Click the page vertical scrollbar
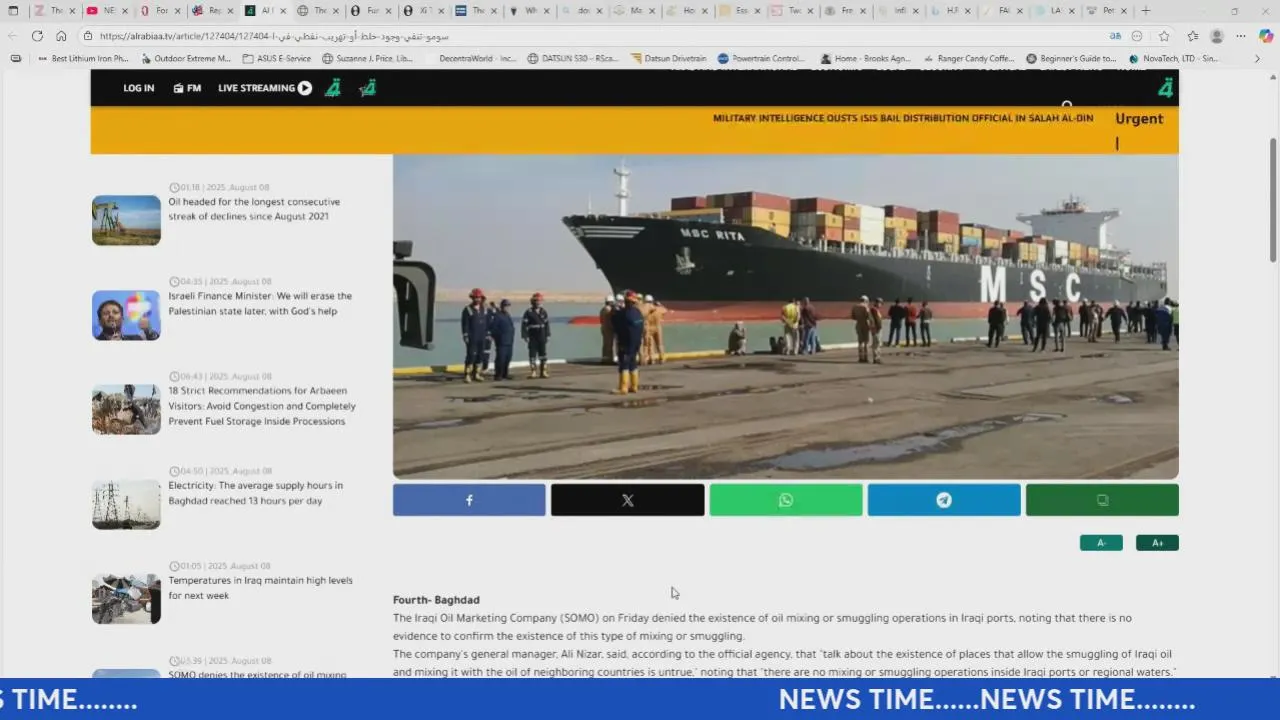The width and height of the screenshot is (1280, 720). pos(1273,200)
